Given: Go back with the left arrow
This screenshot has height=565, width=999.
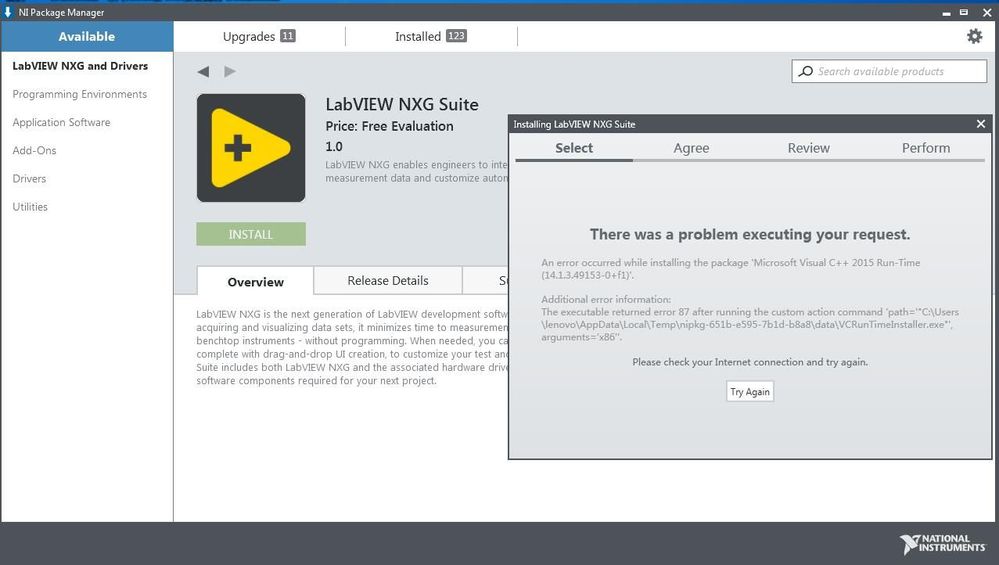Looking at the screenshot, I should coord(203,71).
